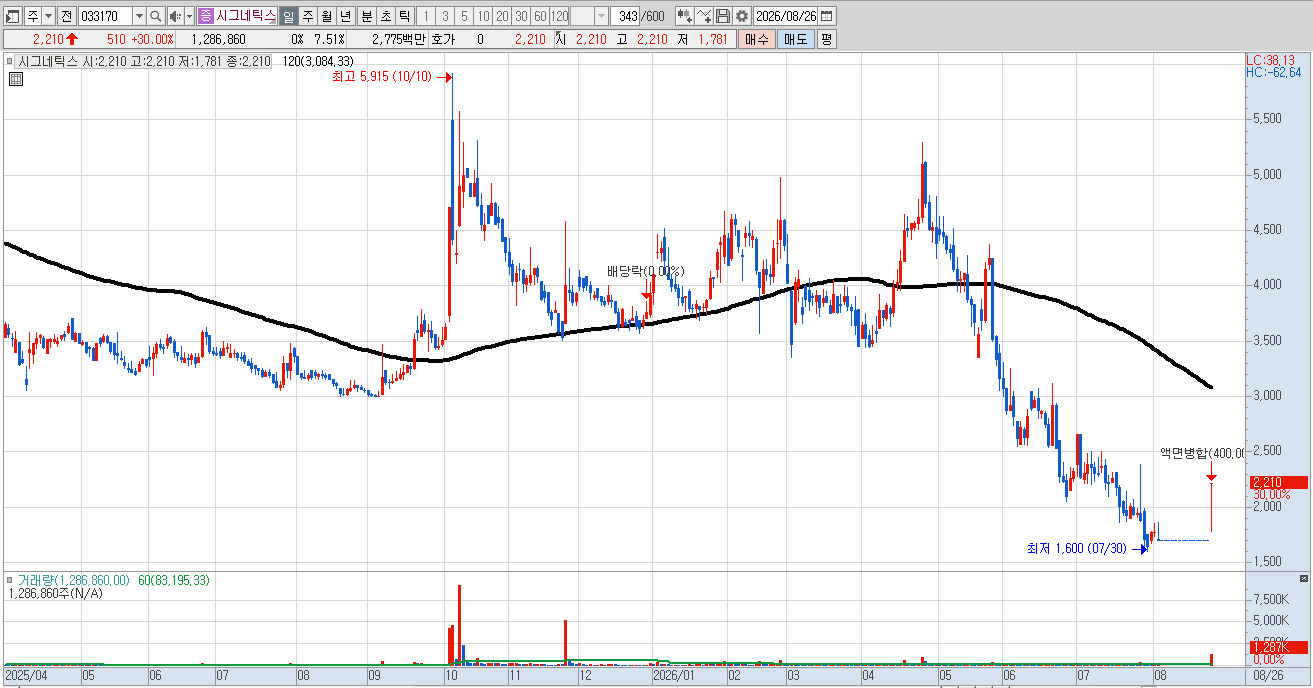The image size is (1313, 688).
Task: Click the 매수 buy button
Action: click(x=756, y=39)
